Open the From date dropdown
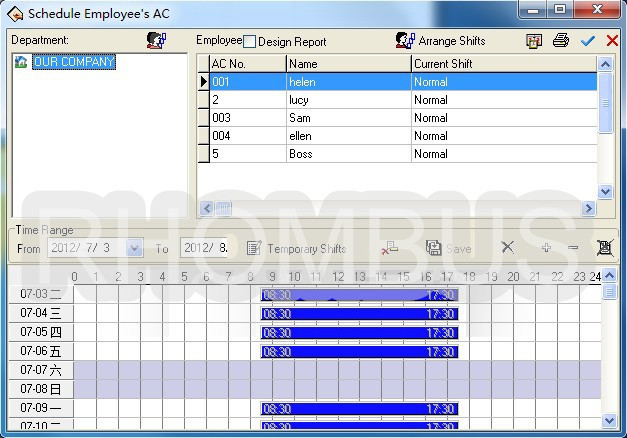Viewport: 627px width, 438px height. (x=135, y=248)
